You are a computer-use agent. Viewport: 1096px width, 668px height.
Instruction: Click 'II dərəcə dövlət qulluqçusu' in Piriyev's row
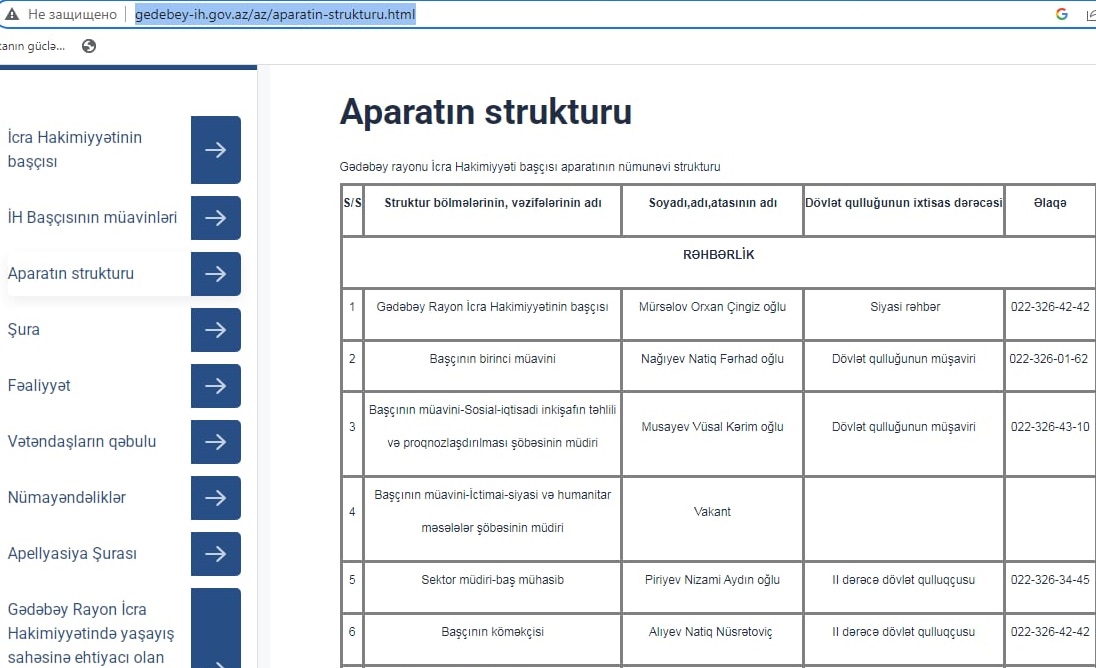click(x=904, y=579)
